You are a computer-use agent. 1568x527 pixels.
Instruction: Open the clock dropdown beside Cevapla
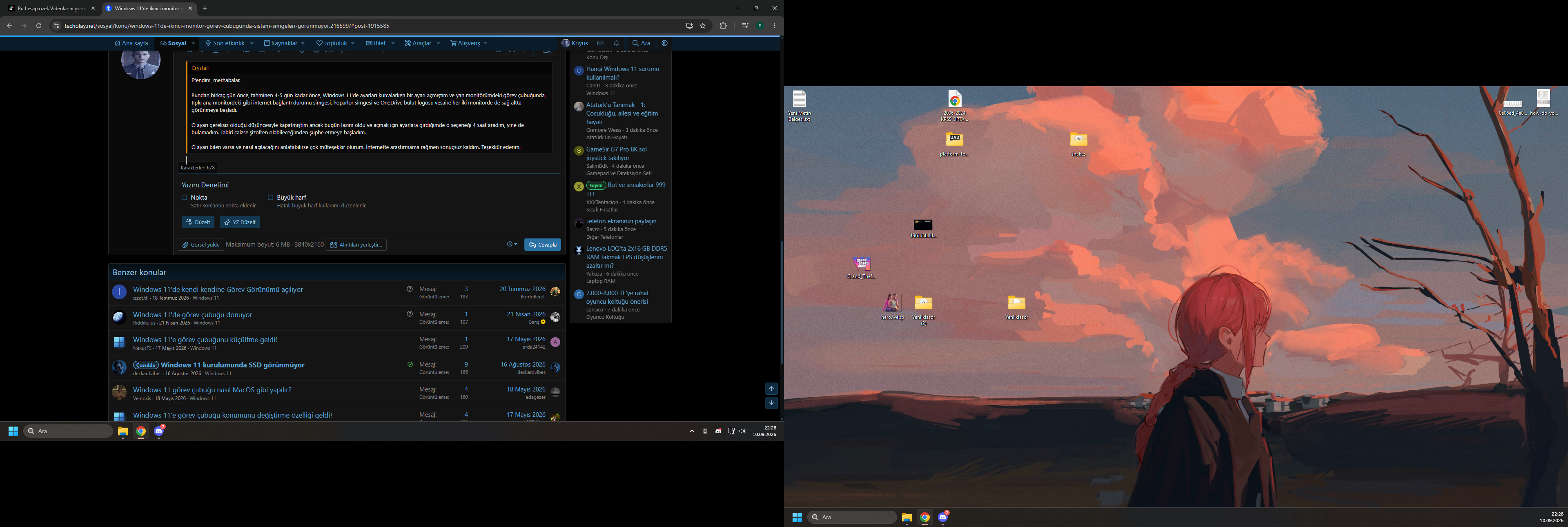click(512, 245)
